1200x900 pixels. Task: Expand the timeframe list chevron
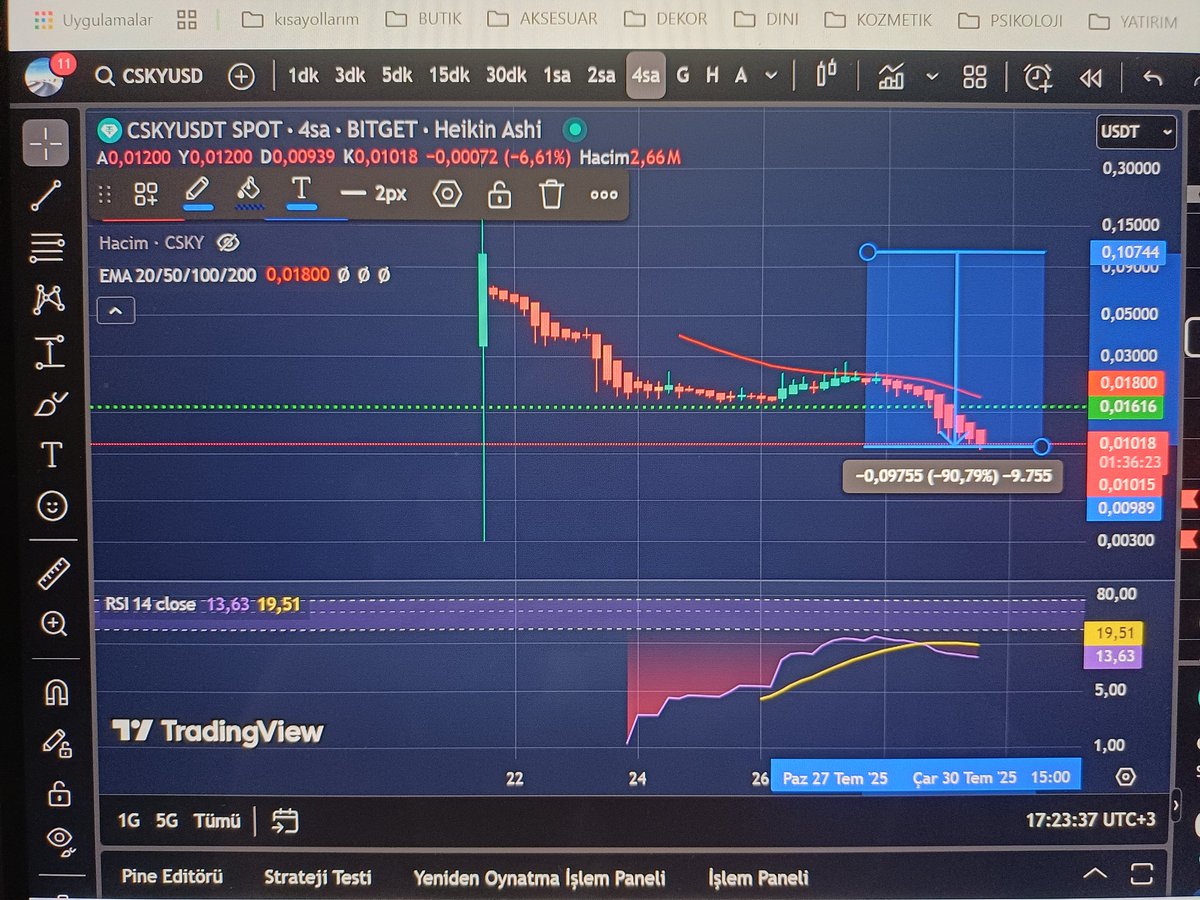[x=771, y=76]
